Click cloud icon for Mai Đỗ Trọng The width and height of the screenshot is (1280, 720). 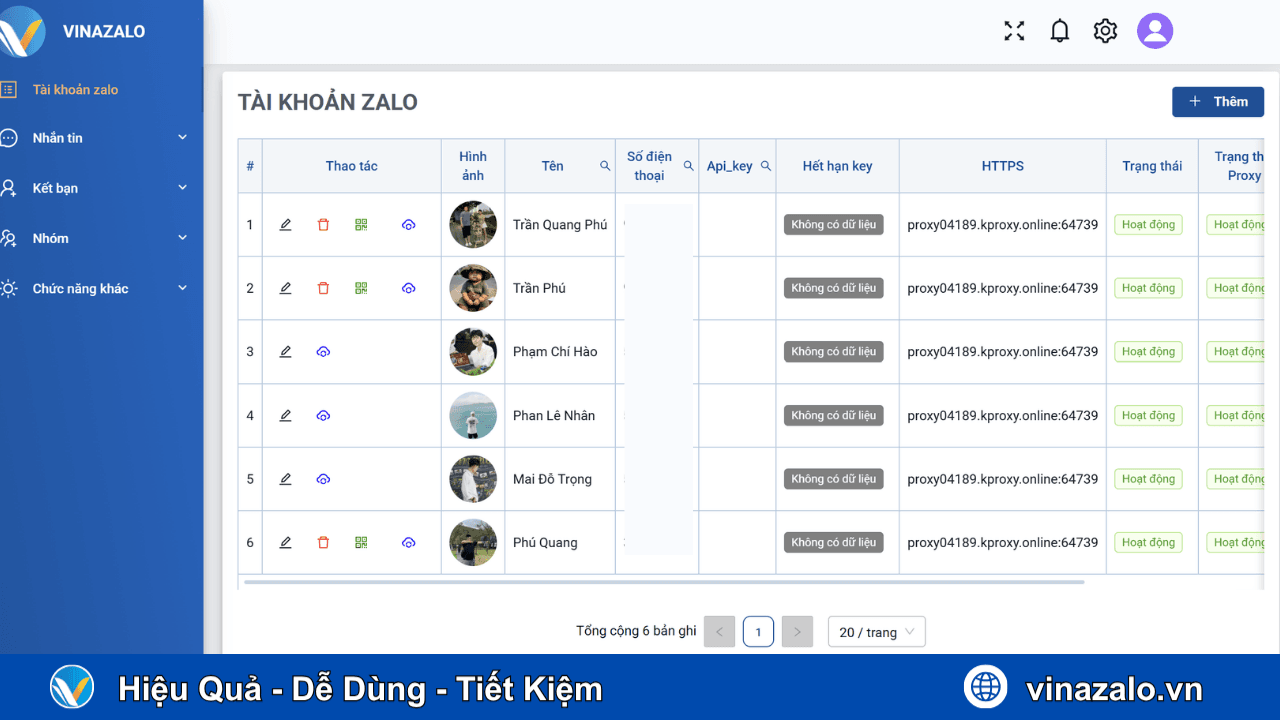(323, 479)
